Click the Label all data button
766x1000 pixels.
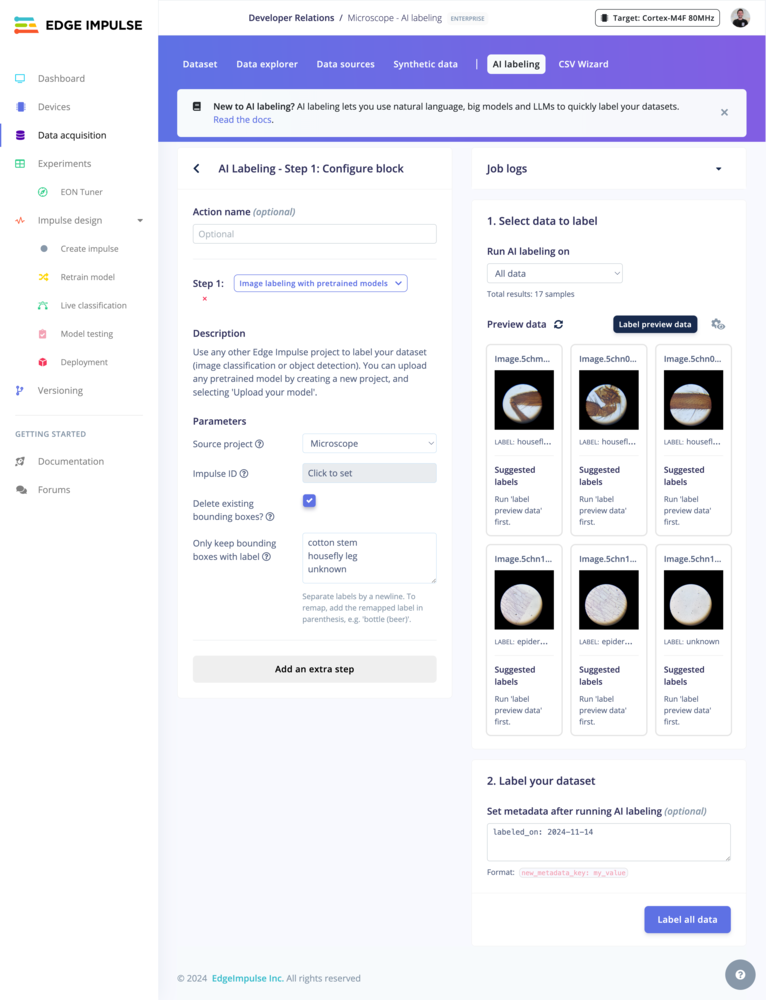pos(688,920)
